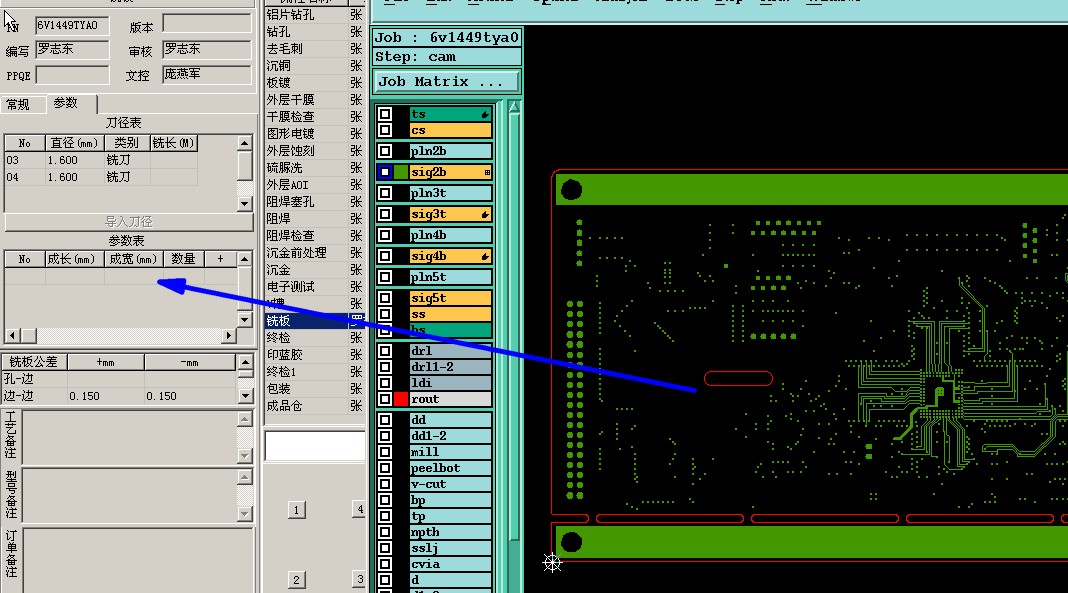
Task: Click left arrow of 参数表 horizontal scrollbar
Action: point(12,336)
